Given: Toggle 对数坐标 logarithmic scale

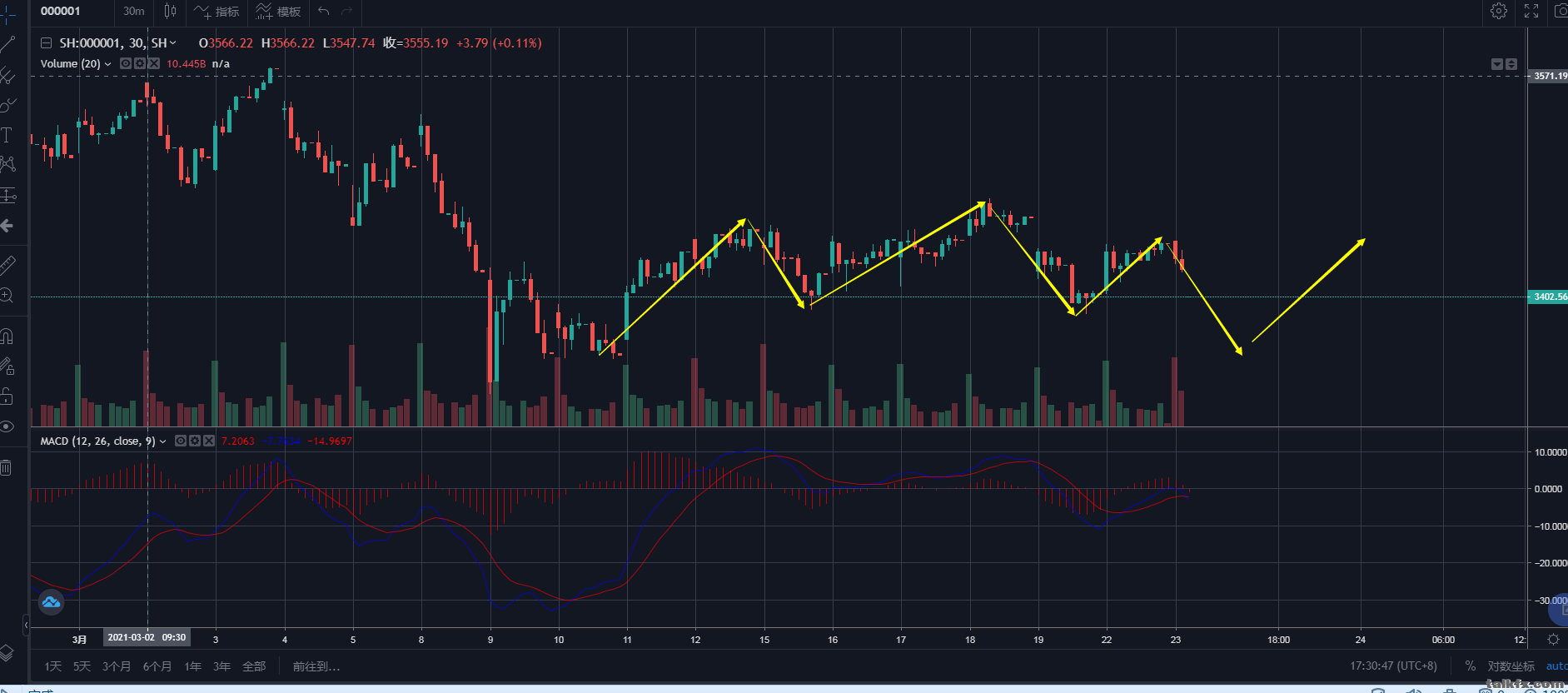Looking at the screenshot, I should click(x=1511, y=666).
